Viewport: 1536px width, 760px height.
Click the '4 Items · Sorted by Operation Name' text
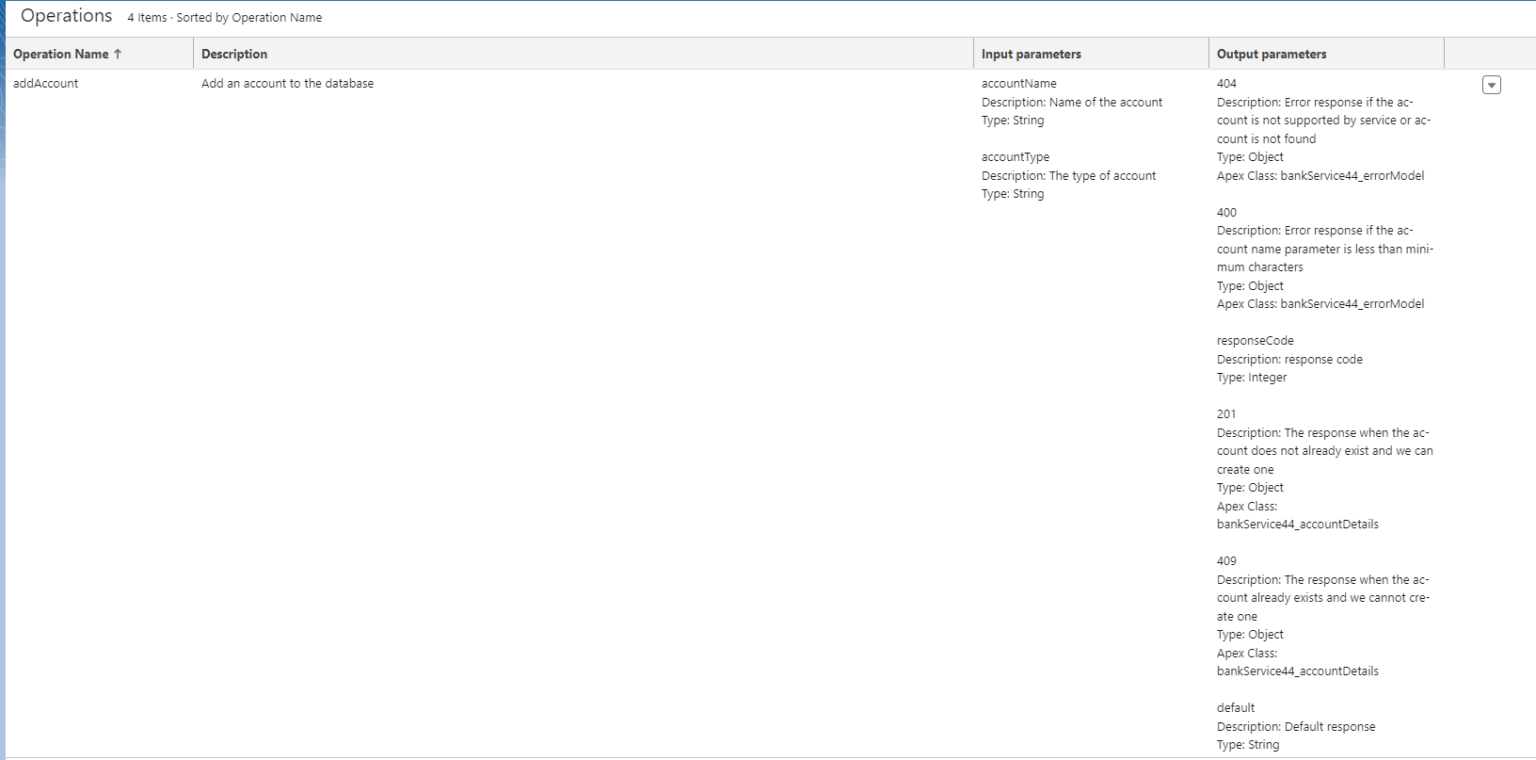point(224,17)
